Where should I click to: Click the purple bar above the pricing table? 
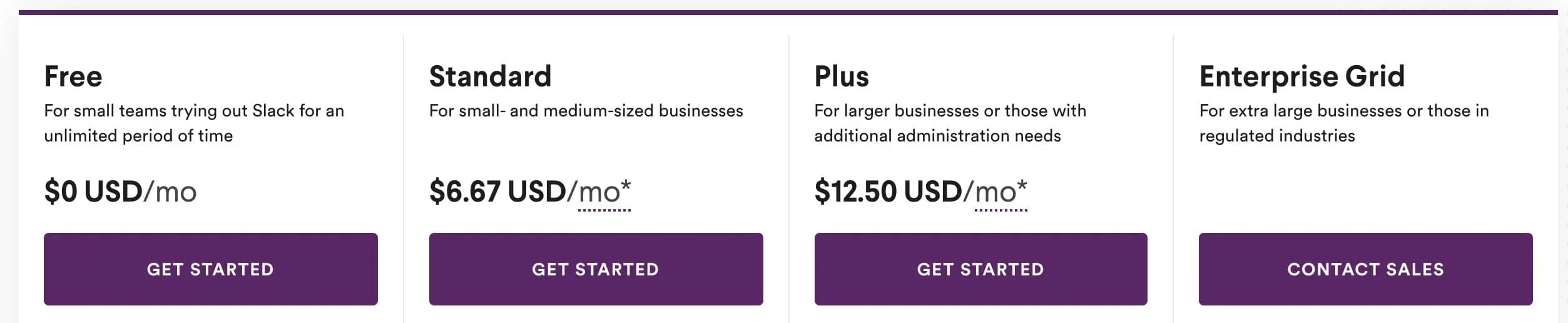(788, 12)
